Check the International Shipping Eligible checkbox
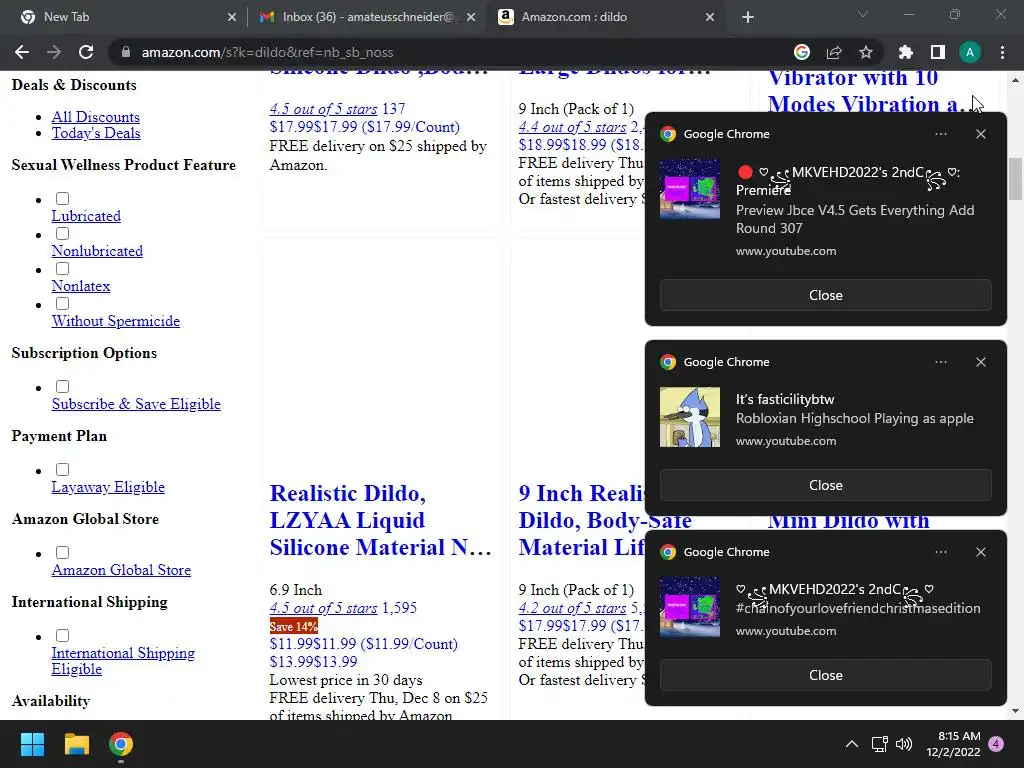The width and height of the screenshot is (1024, 768). pyautogui.click(x=63, y=635)
